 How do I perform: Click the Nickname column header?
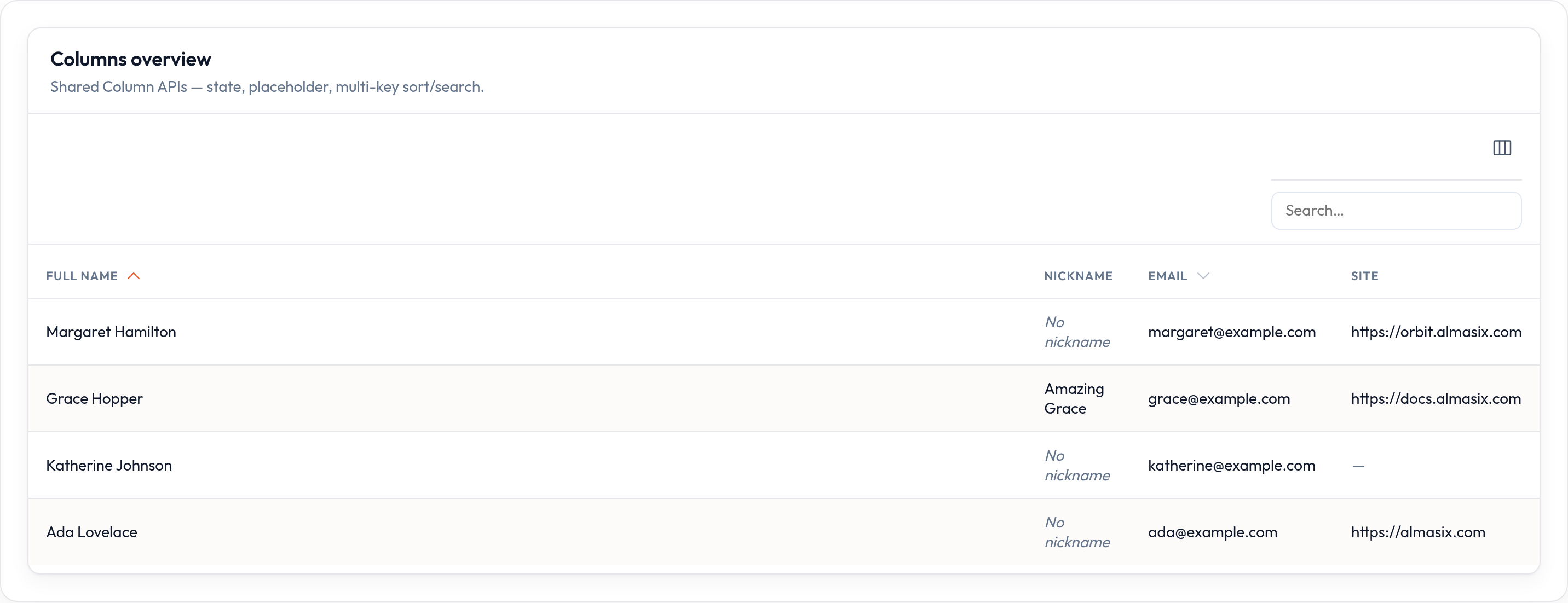click(1078, 276)
